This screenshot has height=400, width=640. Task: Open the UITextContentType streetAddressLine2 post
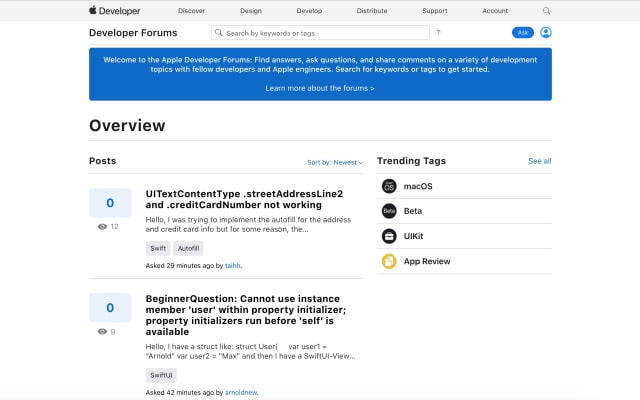click(244, 200)
